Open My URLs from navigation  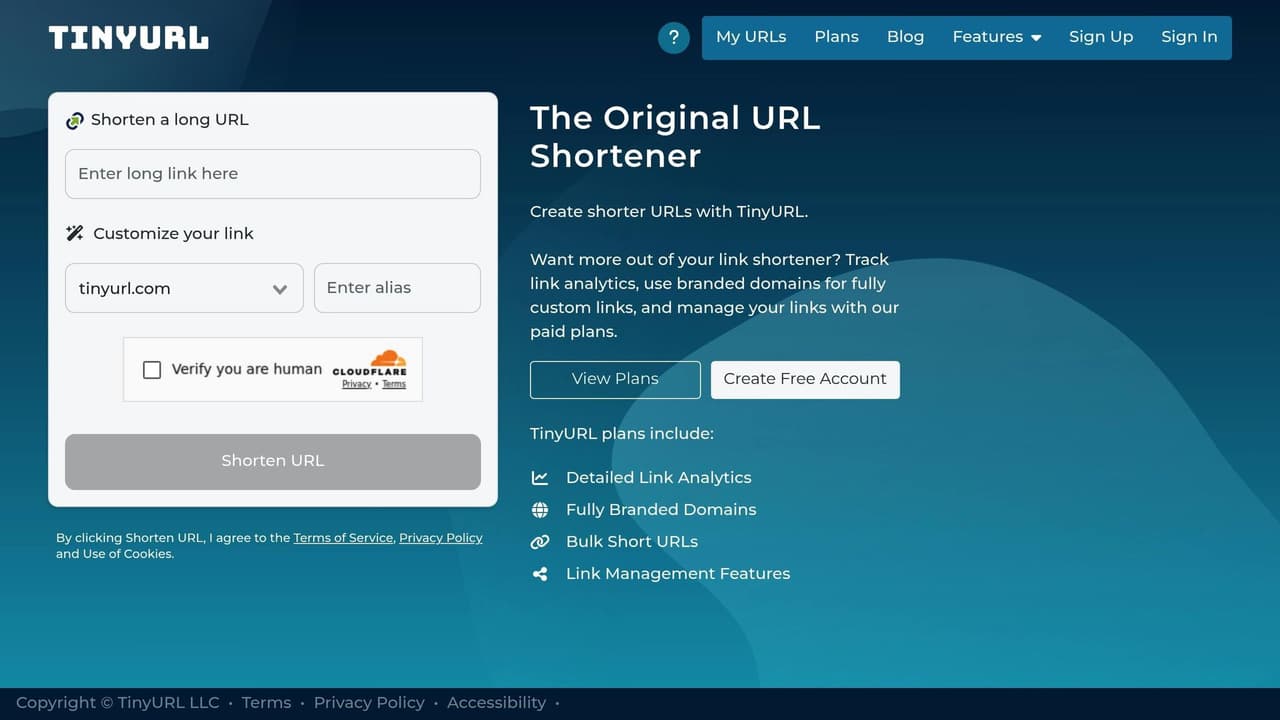(x=751, y=37)
